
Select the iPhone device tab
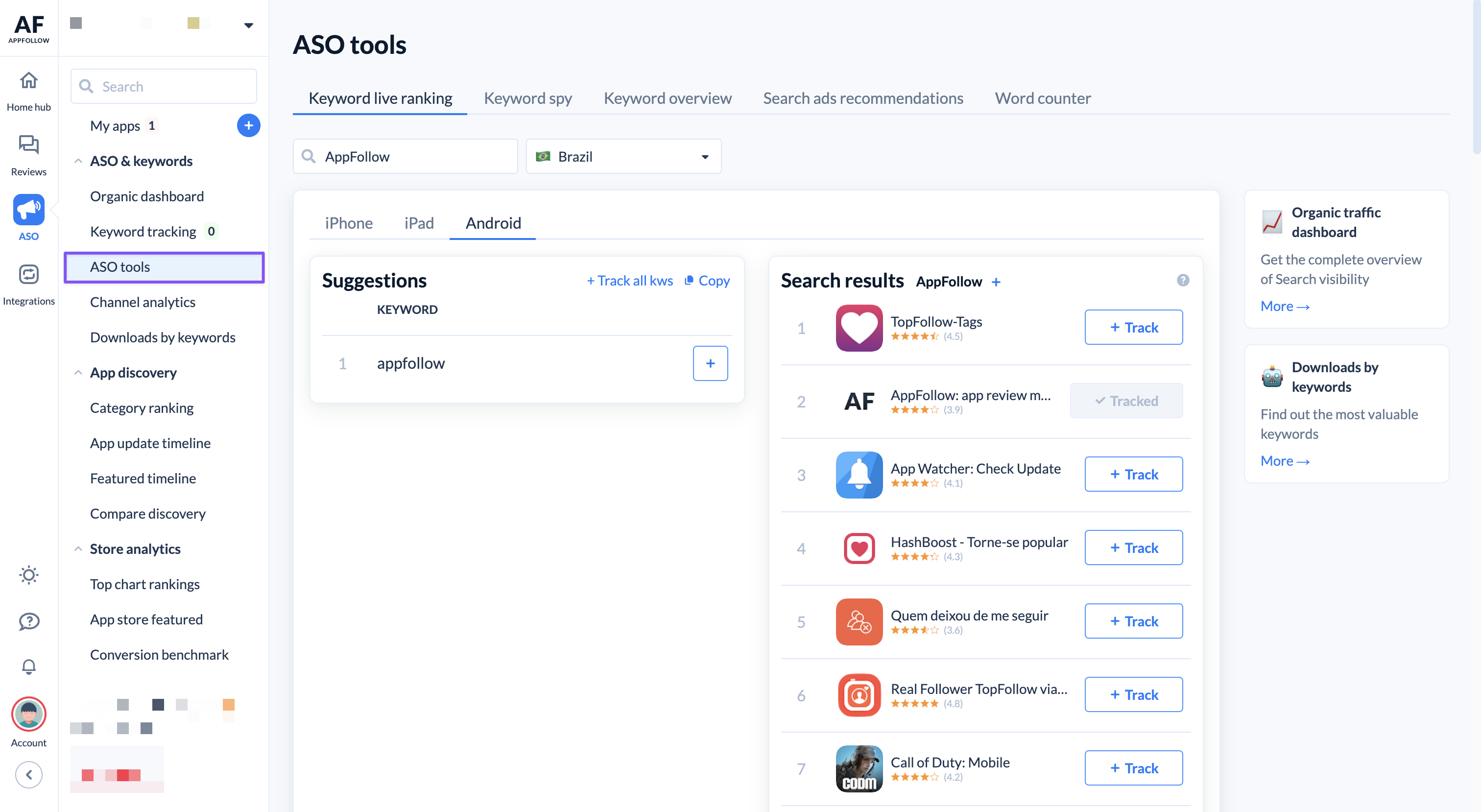click(348, 223)
